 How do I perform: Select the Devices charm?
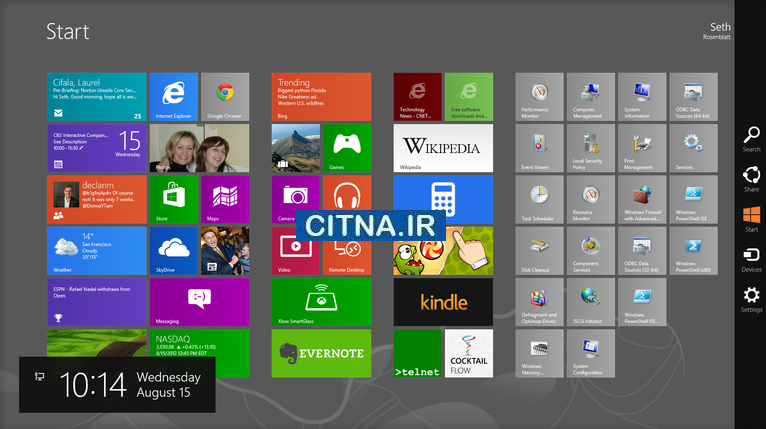click(x=751, y=259)
